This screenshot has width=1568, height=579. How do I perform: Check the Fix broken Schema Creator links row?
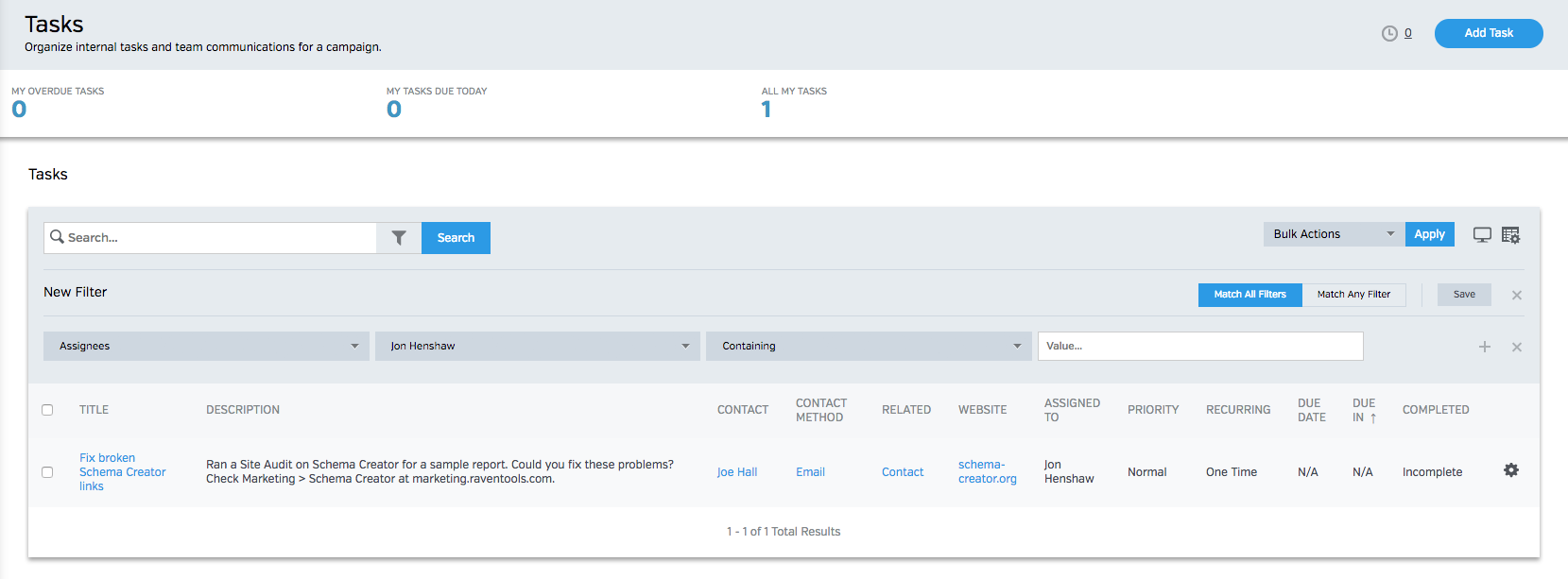[47, 472]
